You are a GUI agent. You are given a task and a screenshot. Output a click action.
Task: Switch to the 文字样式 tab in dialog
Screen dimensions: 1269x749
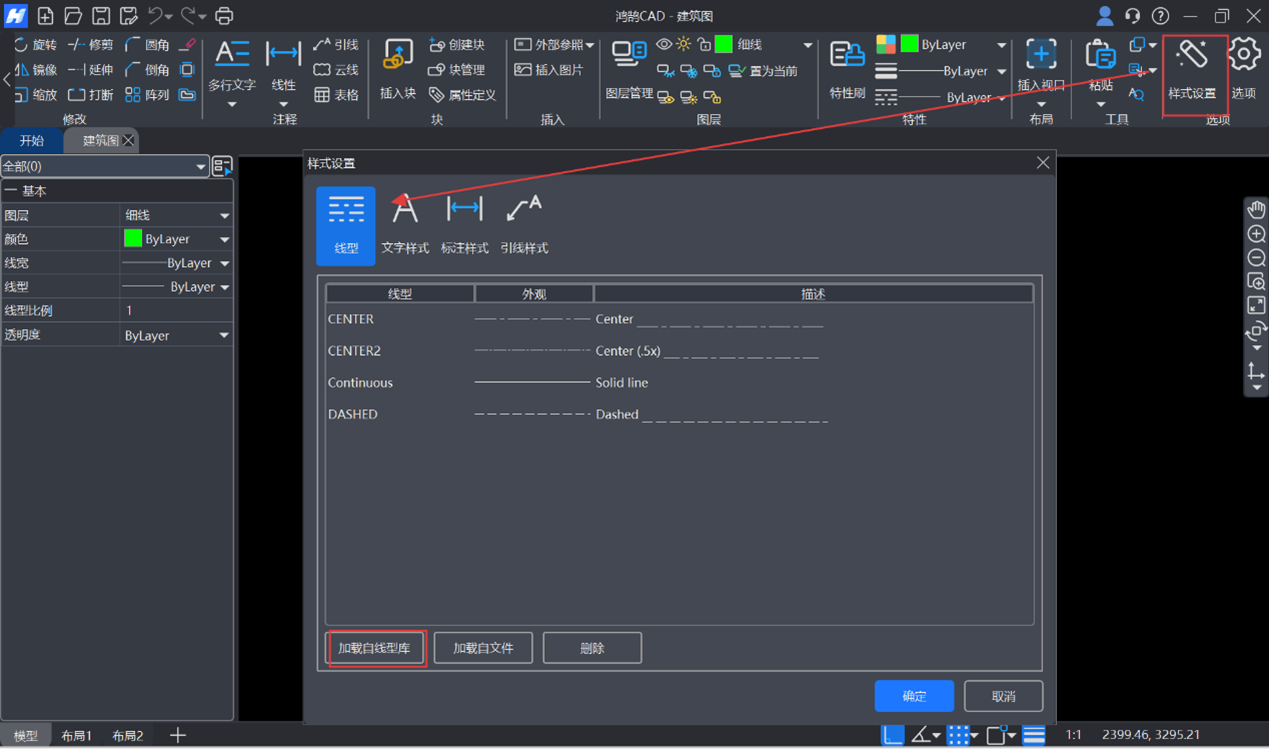click(405, 225)
